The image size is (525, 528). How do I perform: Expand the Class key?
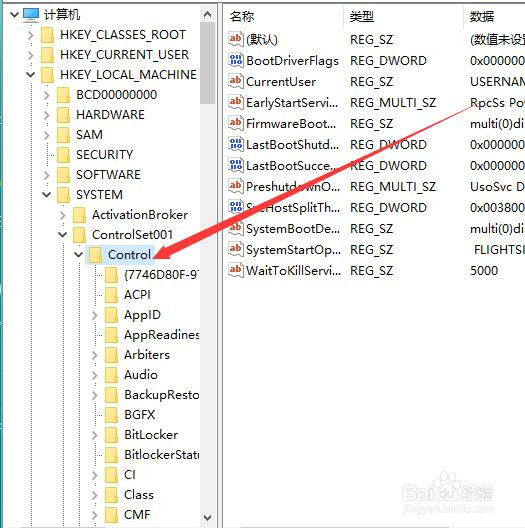click(95, 495)
